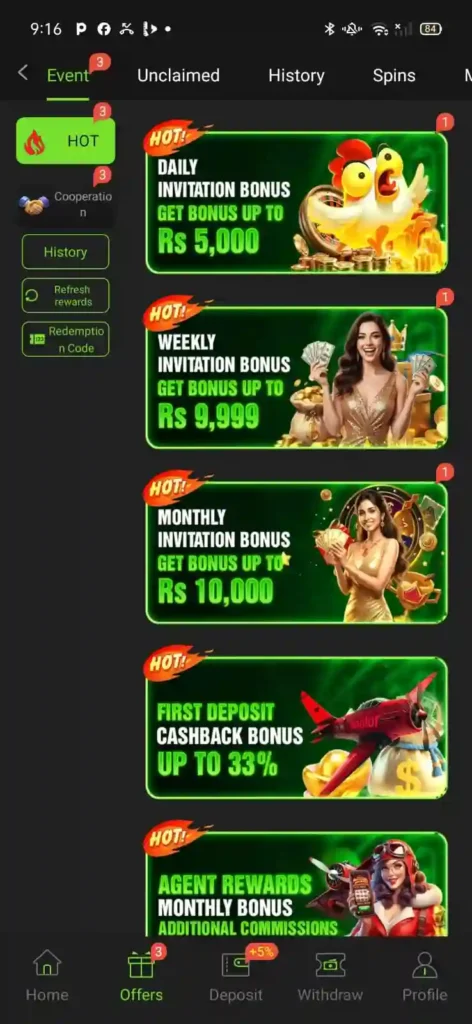Click the Refresh rewards circular arrow
This screenshot has height=1024, width=472.
click(31, 296)
